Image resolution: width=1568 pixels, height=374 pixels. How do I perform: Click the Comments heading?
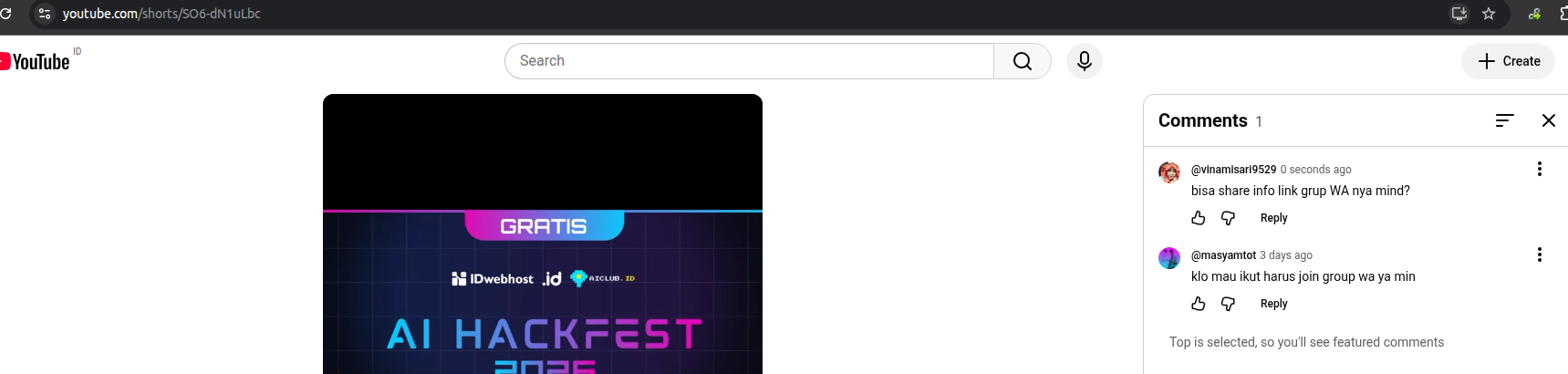point(1203,120)
